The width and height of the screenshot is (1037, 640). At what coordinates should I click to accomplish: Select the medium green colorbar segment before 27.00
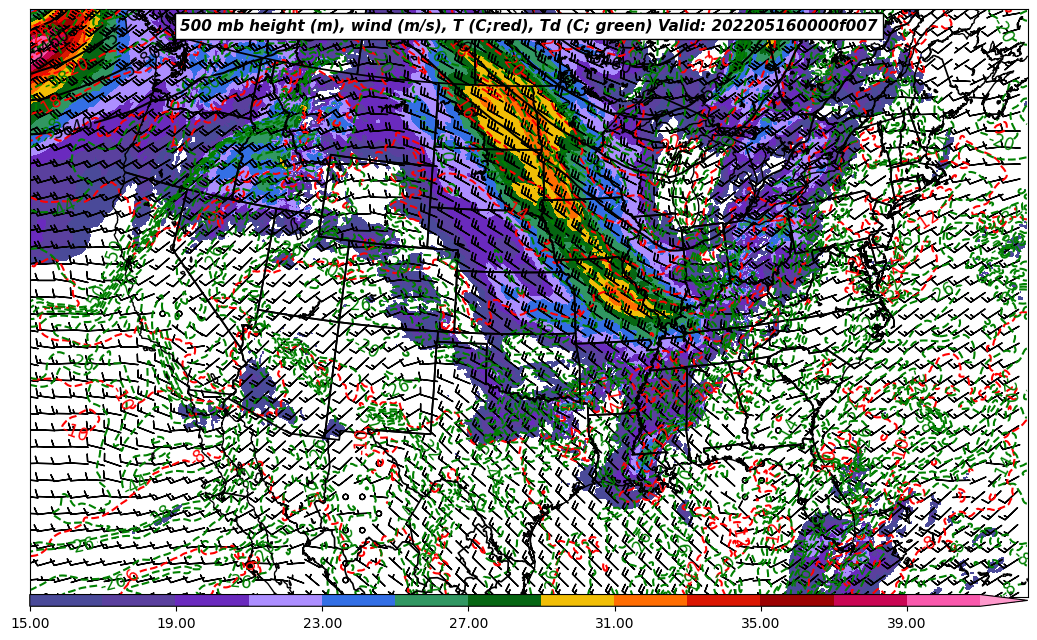point(431,601)
